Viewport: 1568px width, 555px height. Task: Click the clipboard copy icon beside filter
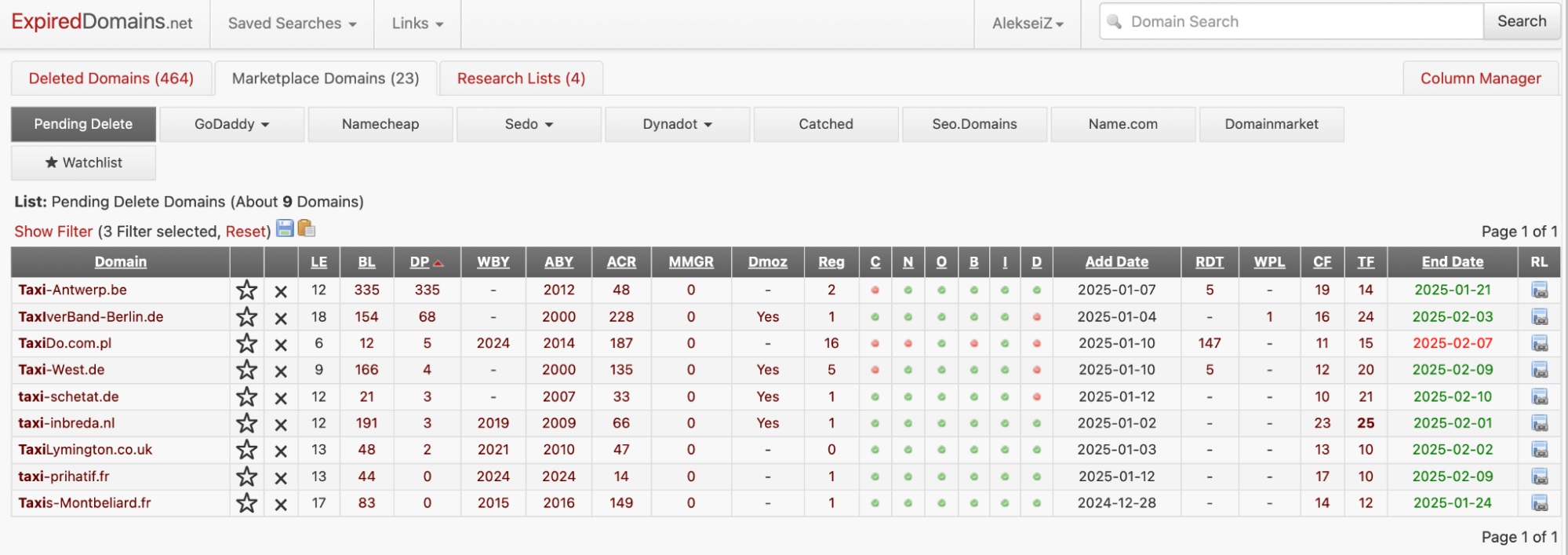pyautogui.click(x=307, y=228)
